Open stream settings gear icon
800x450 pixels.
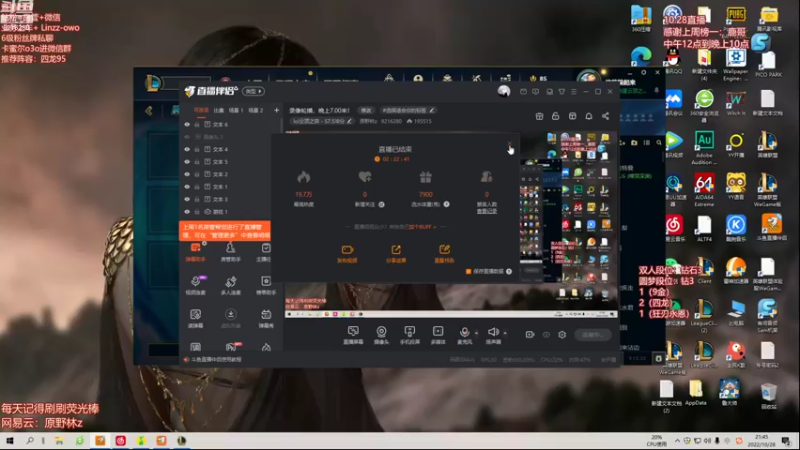click(x=562, y=335)
